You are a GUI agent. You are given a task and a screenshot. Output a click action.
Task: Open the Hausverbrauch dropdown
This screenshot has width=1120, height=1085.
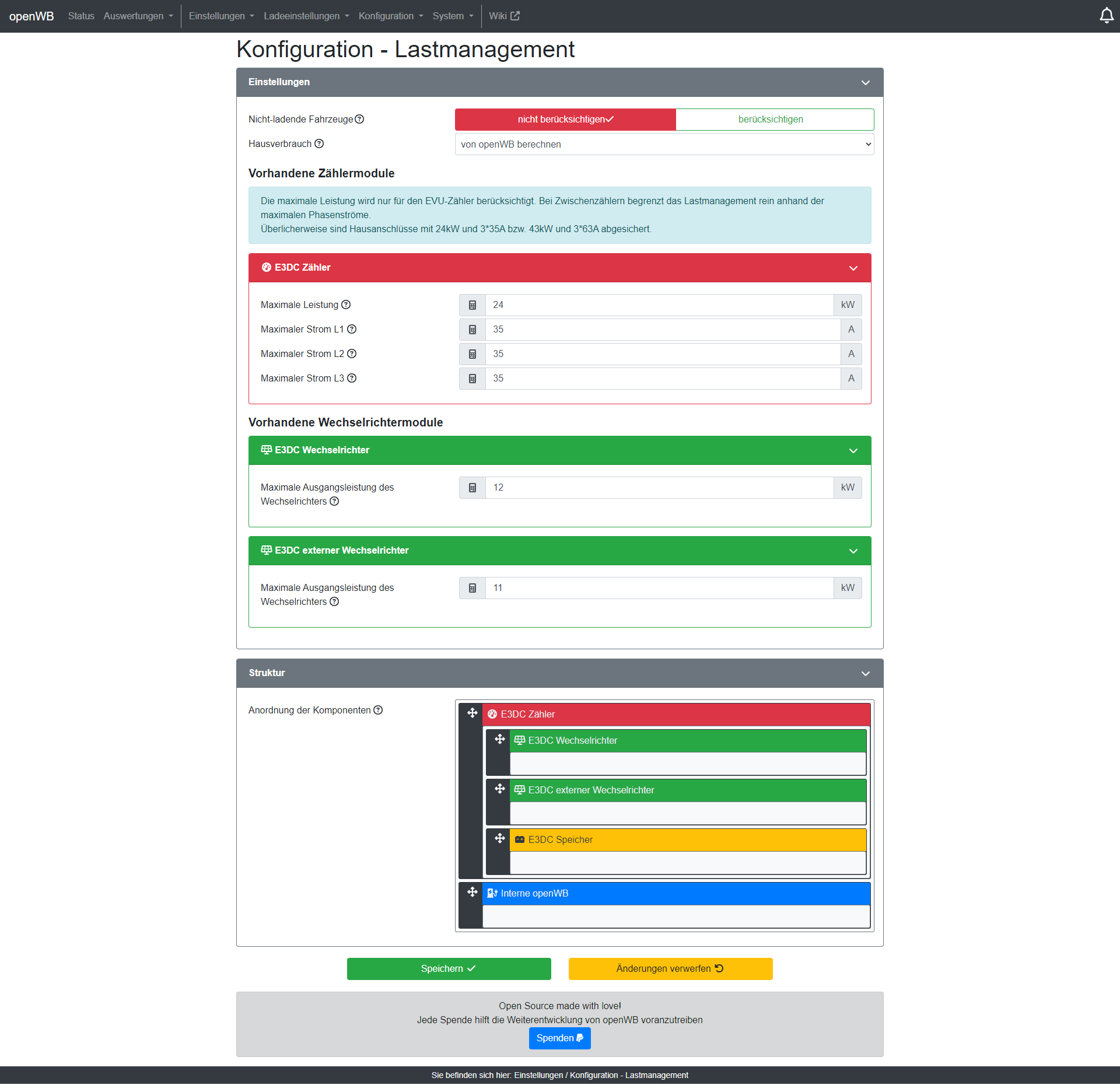click(664, 144)
